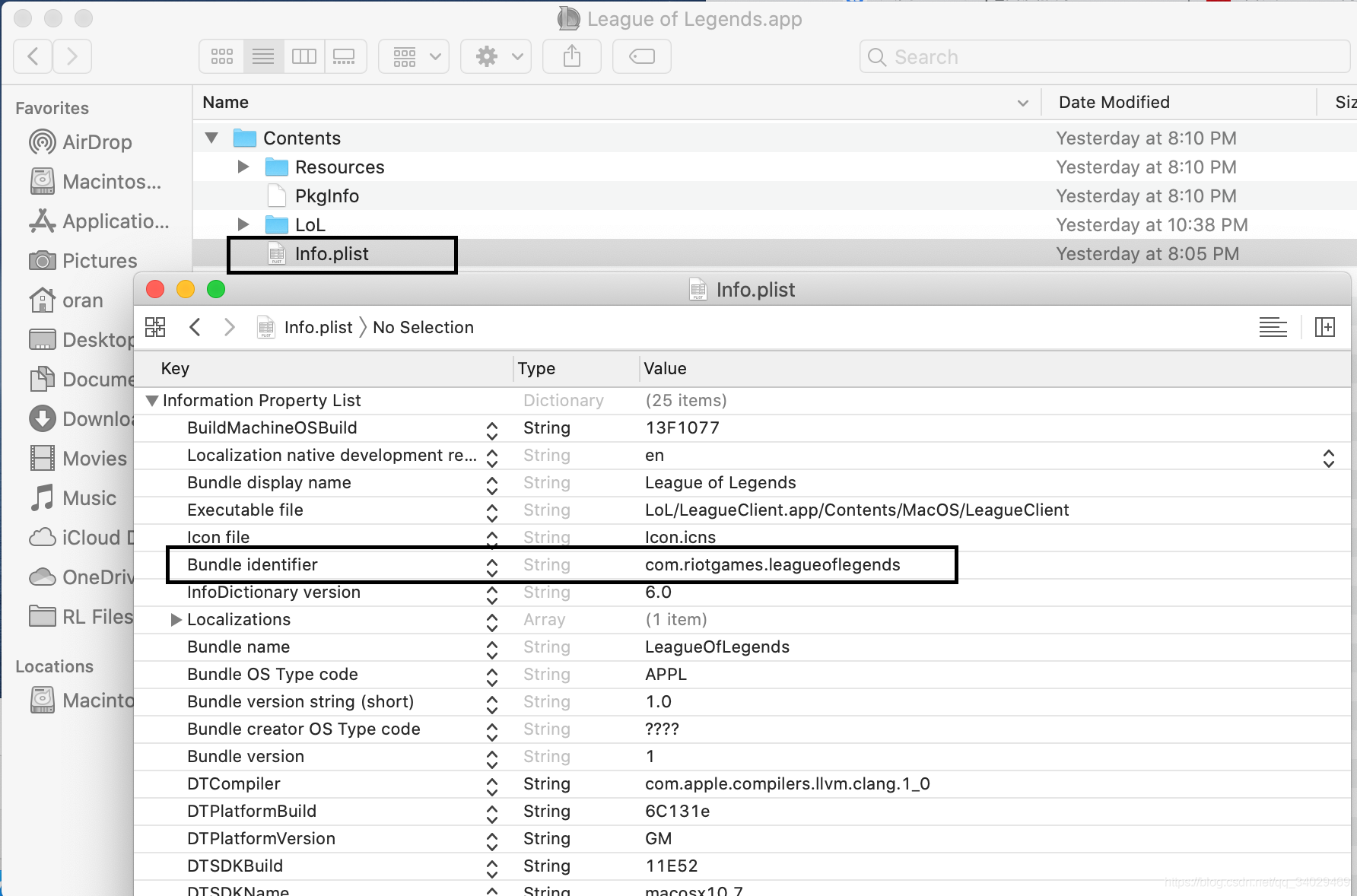
Task: Select the InfoDictionary version row
Action: 742,592
